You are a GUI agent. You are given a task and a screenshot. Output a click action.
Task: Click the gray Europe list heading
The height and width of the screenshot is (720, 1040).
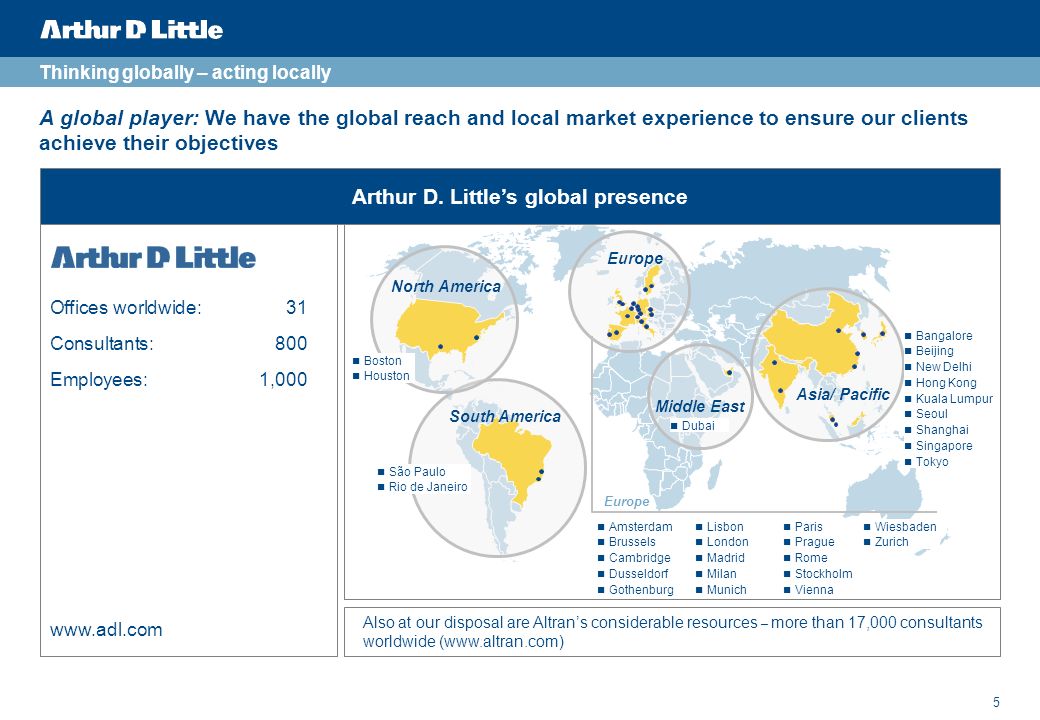(x=626, y=501)
